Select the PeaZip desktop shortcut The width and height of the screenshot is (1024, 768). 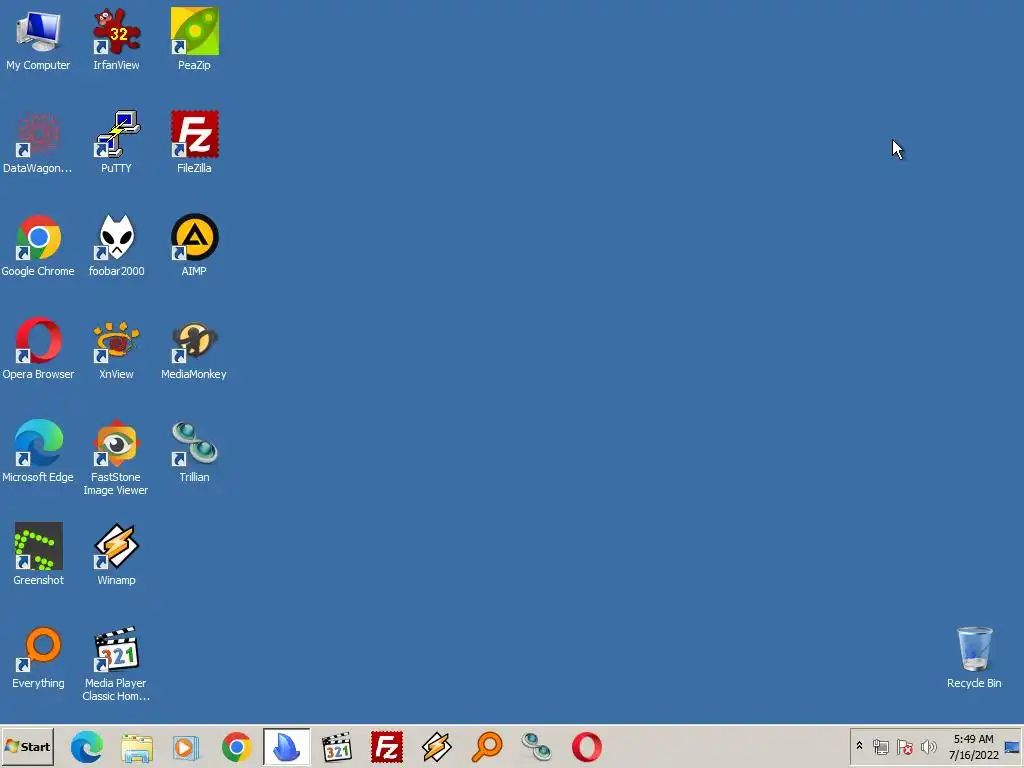[195, 39]
